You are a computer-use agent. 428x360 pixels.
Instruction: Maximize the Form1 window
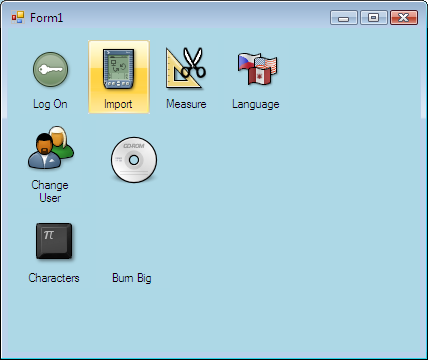373,18
